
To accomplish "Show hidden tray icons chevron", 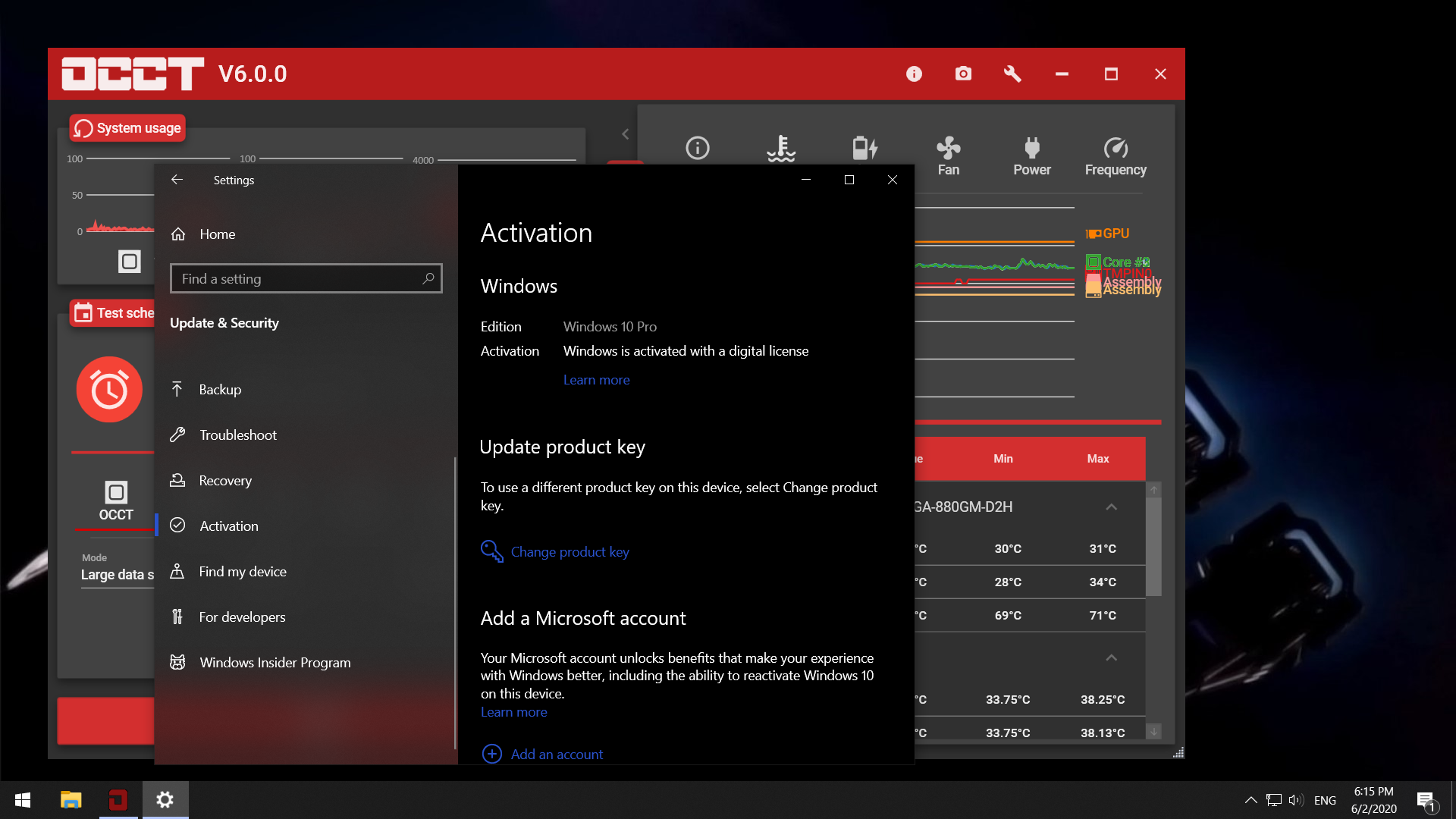I will click(x=1250, y=800).
